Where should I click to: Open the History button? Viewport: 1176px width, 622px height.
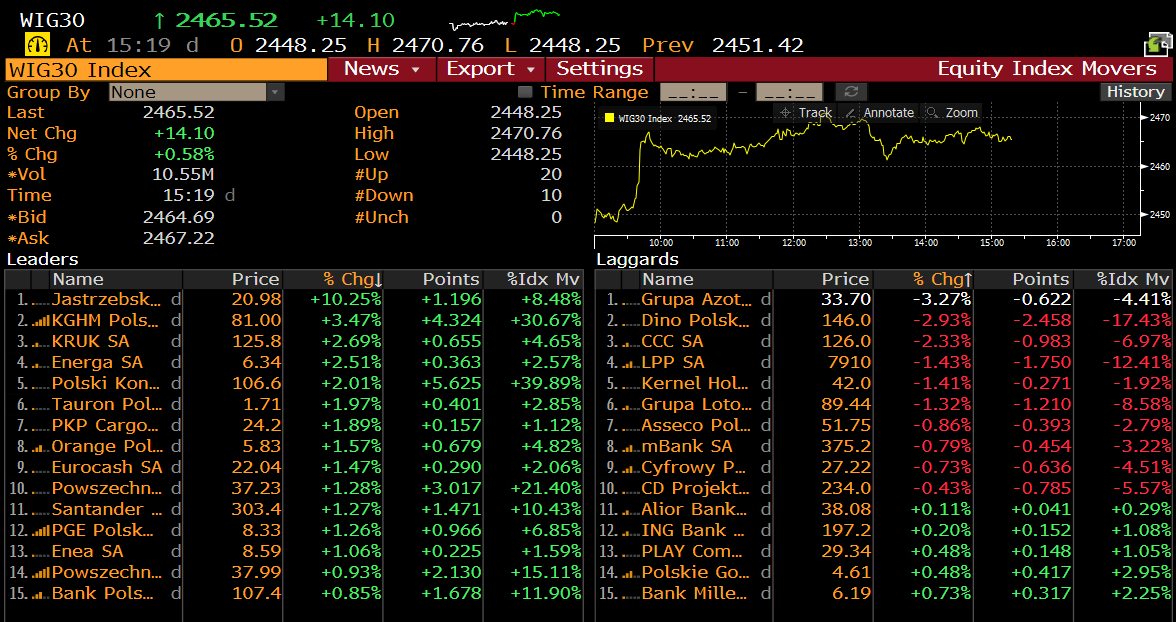point(1136,92)
